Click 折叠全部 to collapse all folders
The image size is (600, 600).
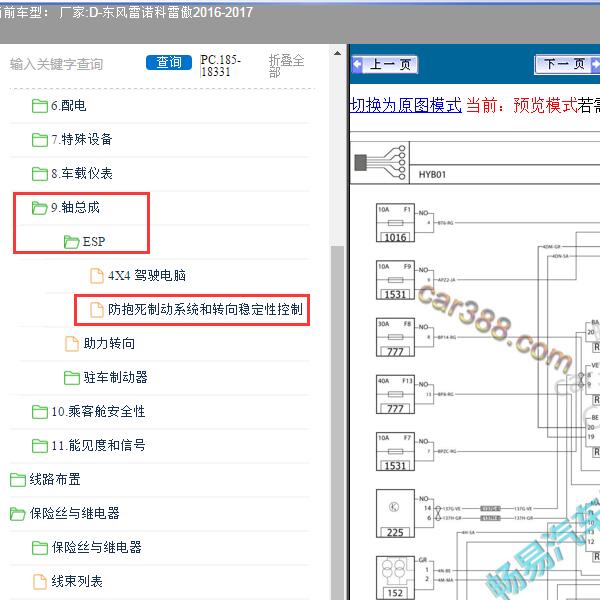[x=286, y=66]
